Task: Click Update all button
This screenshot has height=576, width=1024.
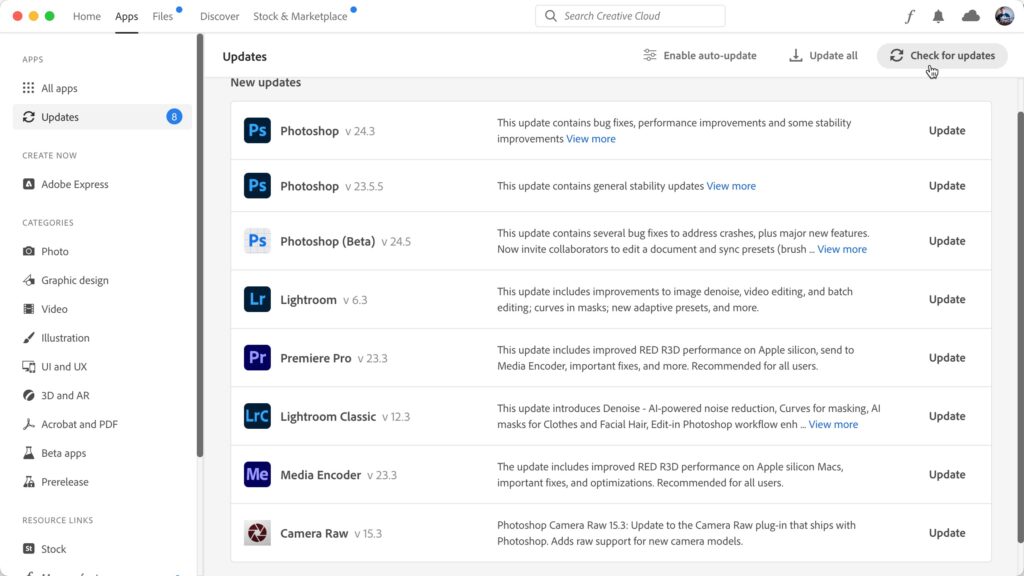Action: point(823,56)
